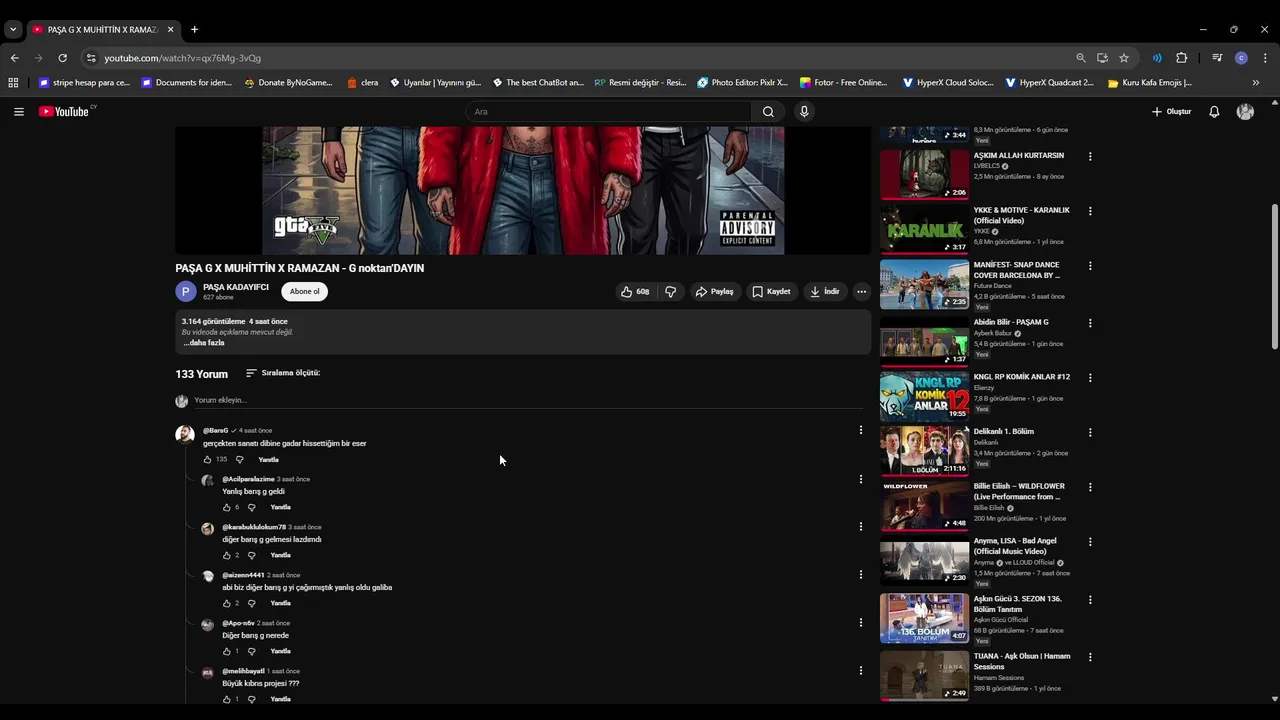The image size is (1280, 720).
Task: Open options for AŞKIM ALLAH KURTARSIN video
Action: (1090, 157)
